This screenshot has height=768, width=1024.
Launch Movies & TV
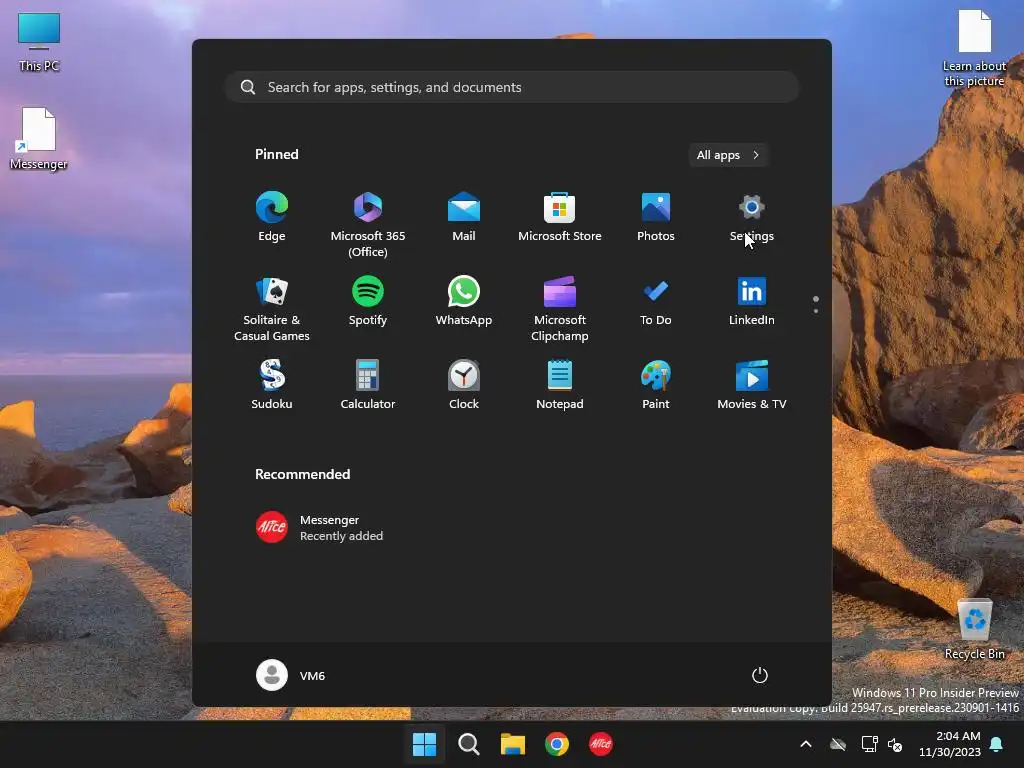[752, 385]
